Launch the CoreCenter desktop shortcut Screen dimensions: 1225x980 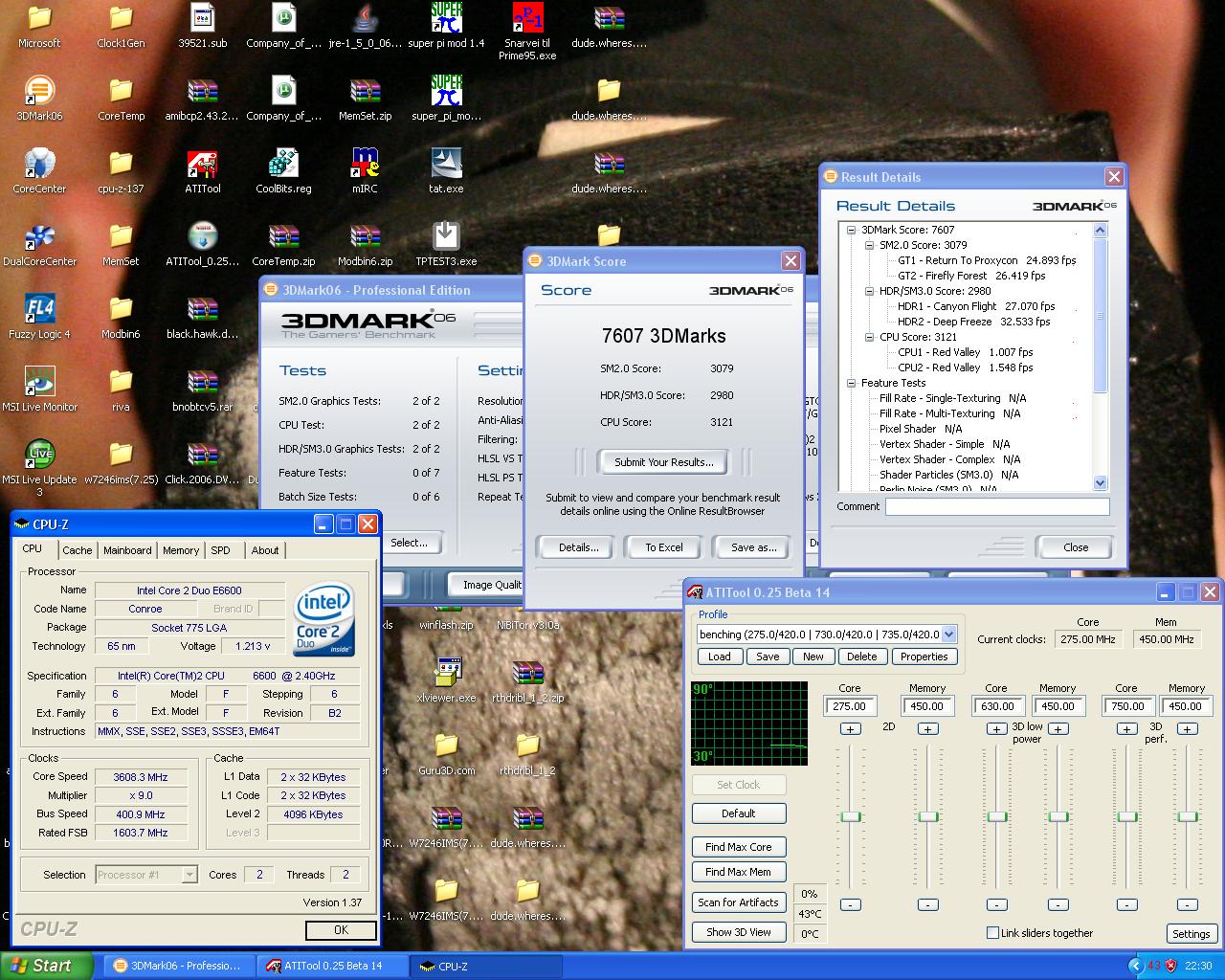click(39, 170)
